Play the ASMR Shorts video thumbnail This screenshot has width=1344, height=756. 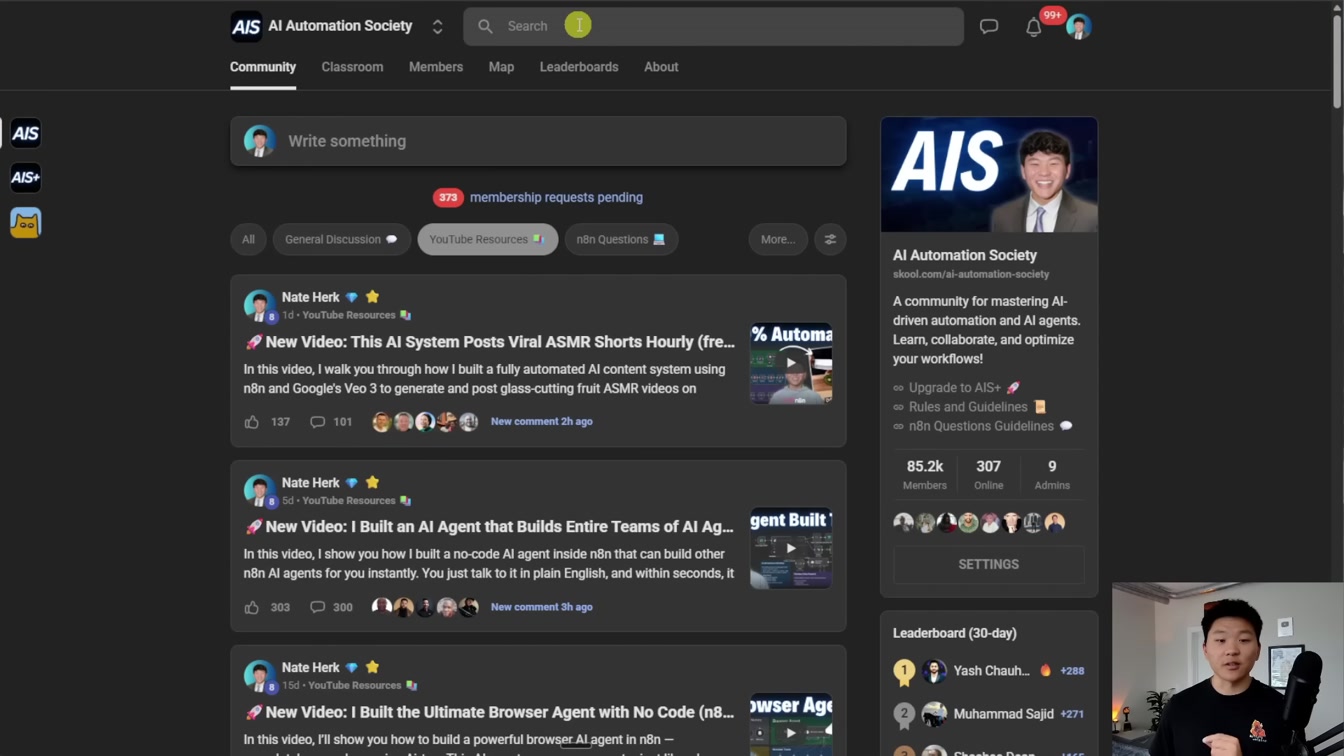(791, 363)
